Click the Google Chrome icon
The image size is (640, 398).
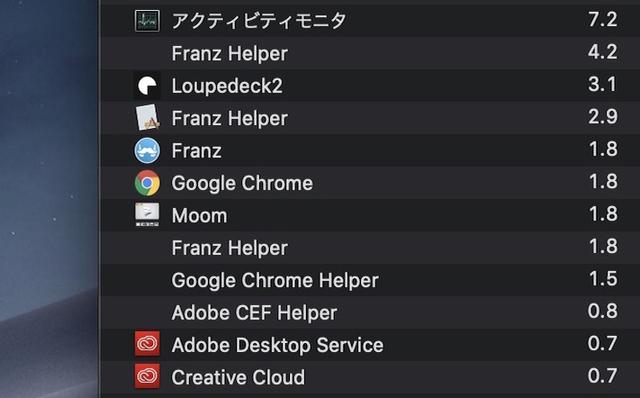[147, 183]
